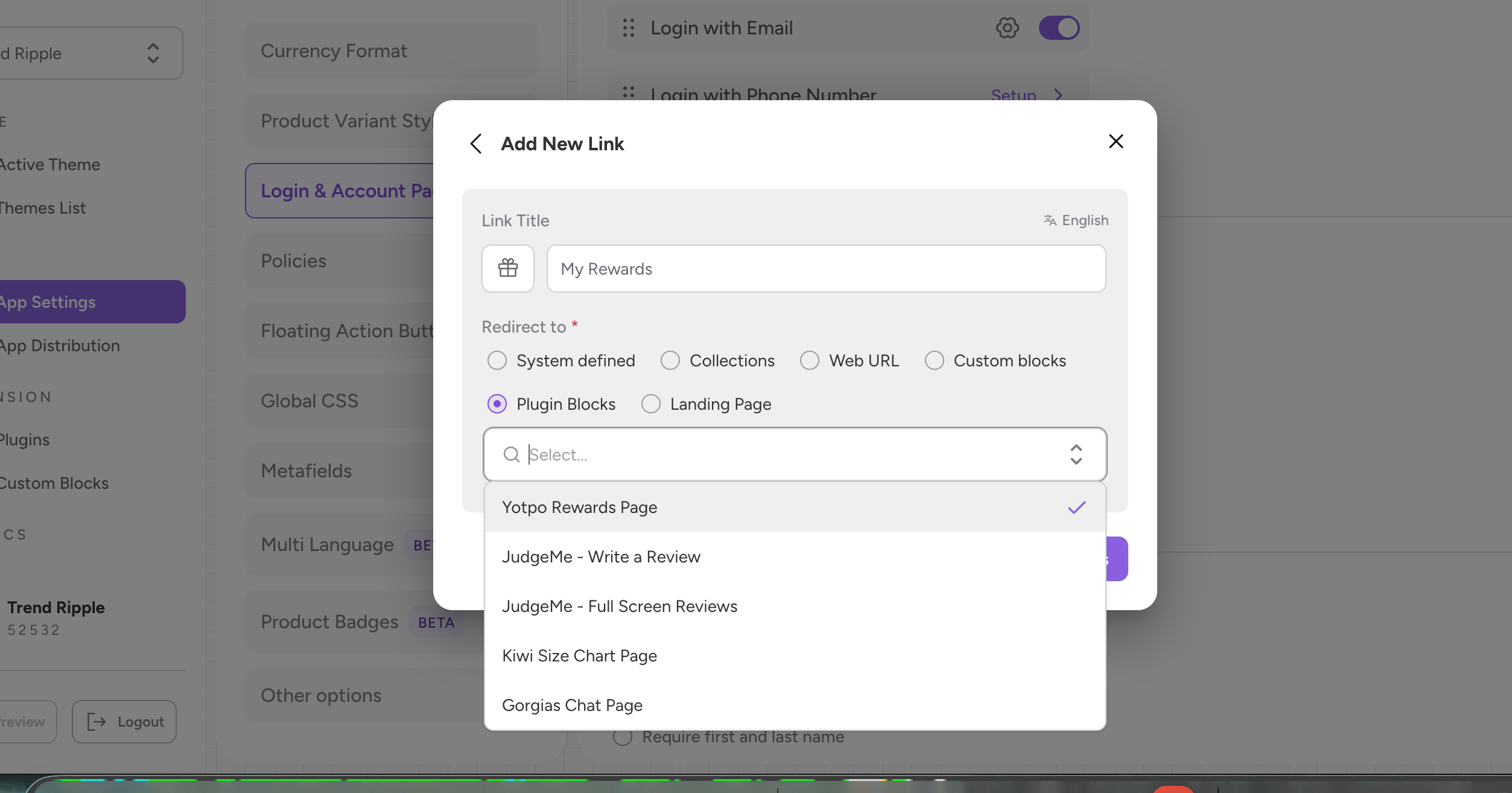Click the My Rewards link title field

tap(826, 269)
